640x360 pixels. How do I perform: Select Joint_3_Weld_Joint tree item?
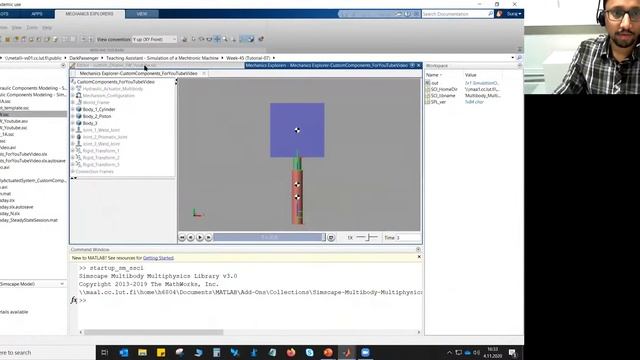pos(101,144)
